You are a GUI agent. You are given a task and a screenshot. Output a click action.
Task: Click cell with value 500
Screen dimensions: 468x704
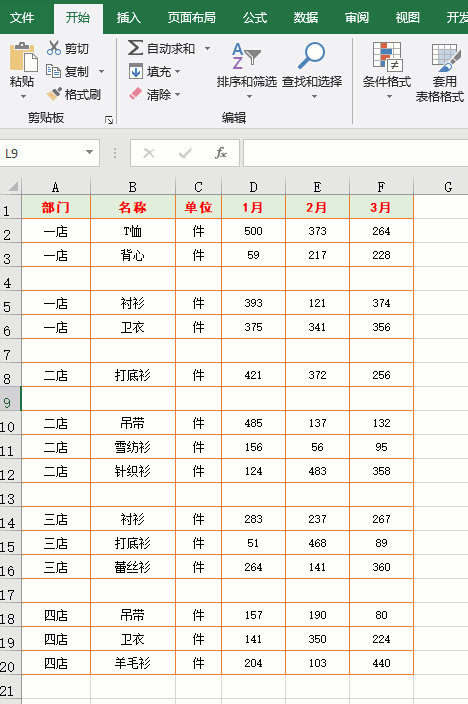(253, 231)
